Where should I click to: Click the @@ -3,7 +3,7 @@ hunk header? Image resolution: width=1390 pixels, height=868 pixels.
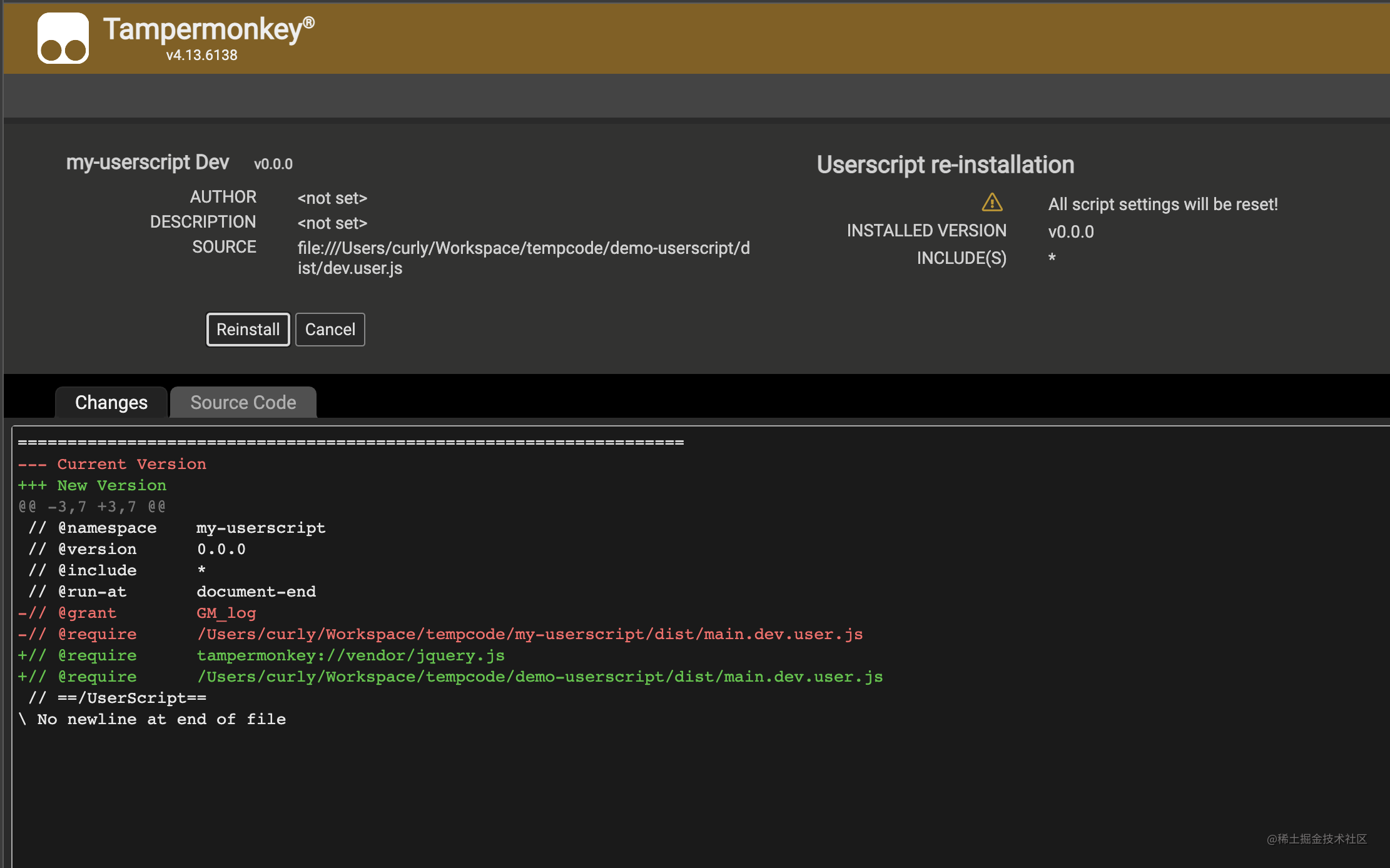tap(92, 507)
